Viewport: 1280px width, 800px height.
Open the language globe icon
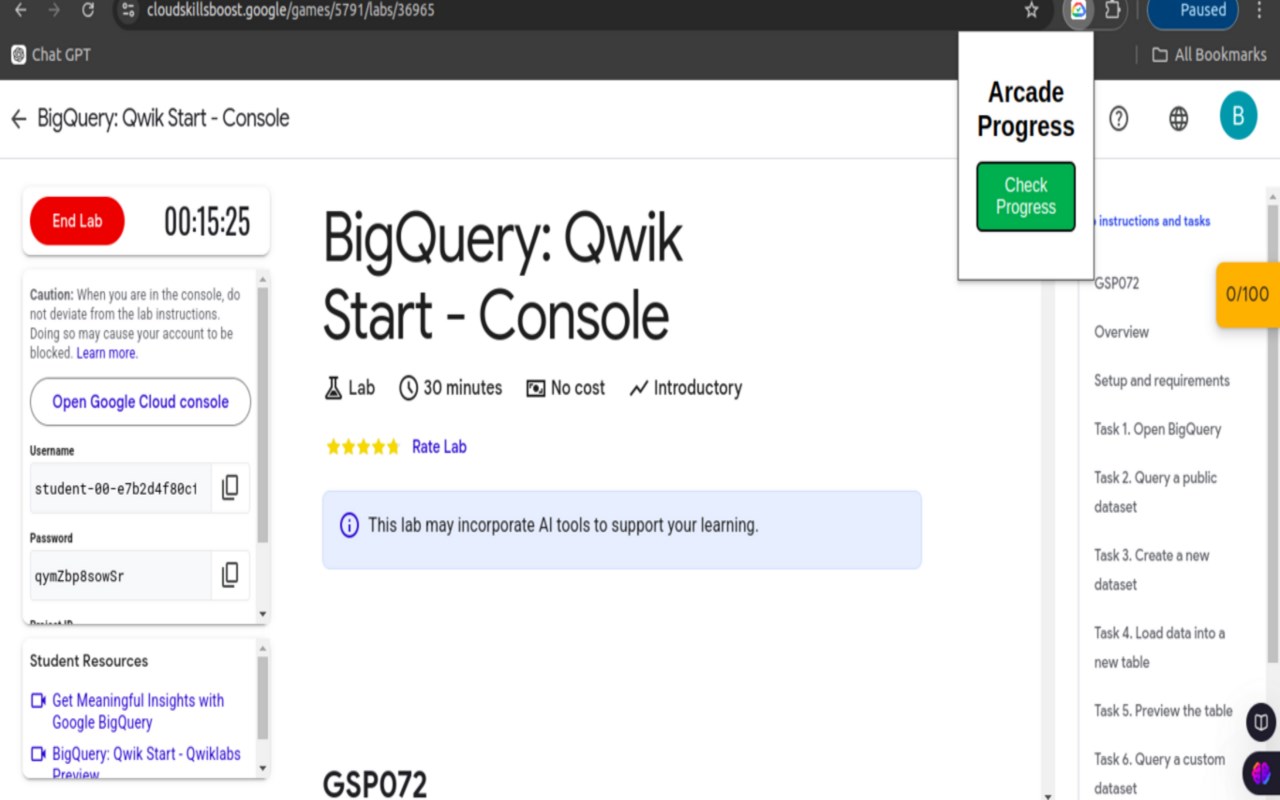click(1179, 119)
